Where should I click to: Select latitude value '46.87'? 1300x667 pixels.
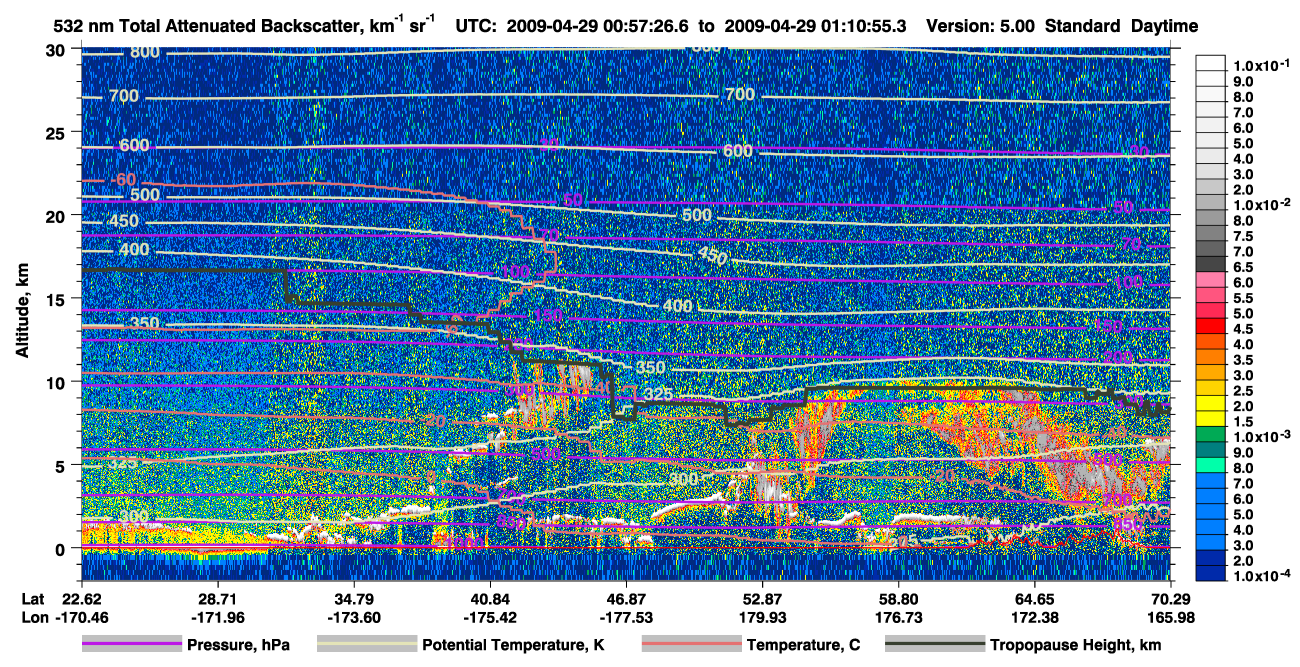coord(626,600)
